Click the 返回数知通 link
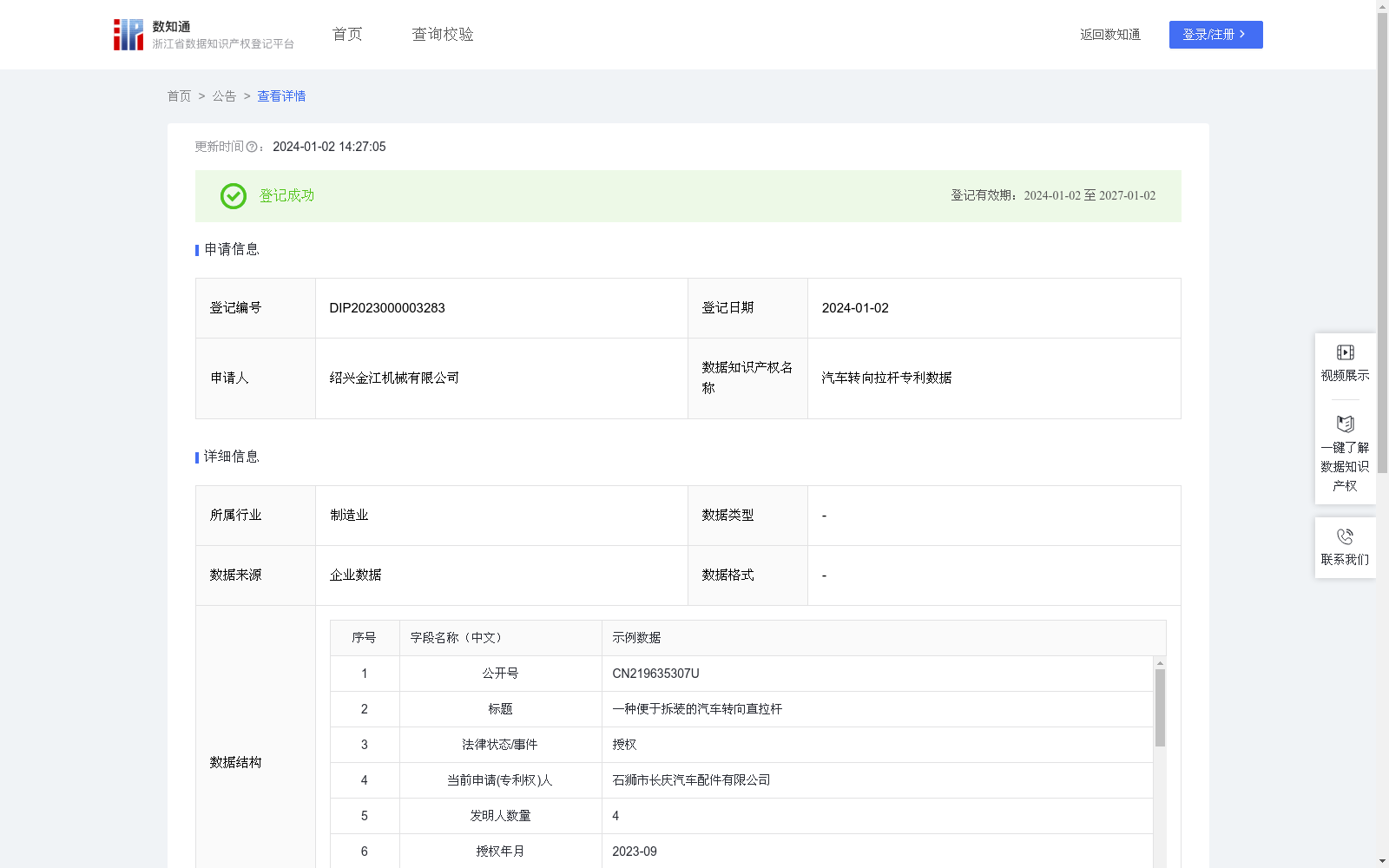 click(1110, 35)
